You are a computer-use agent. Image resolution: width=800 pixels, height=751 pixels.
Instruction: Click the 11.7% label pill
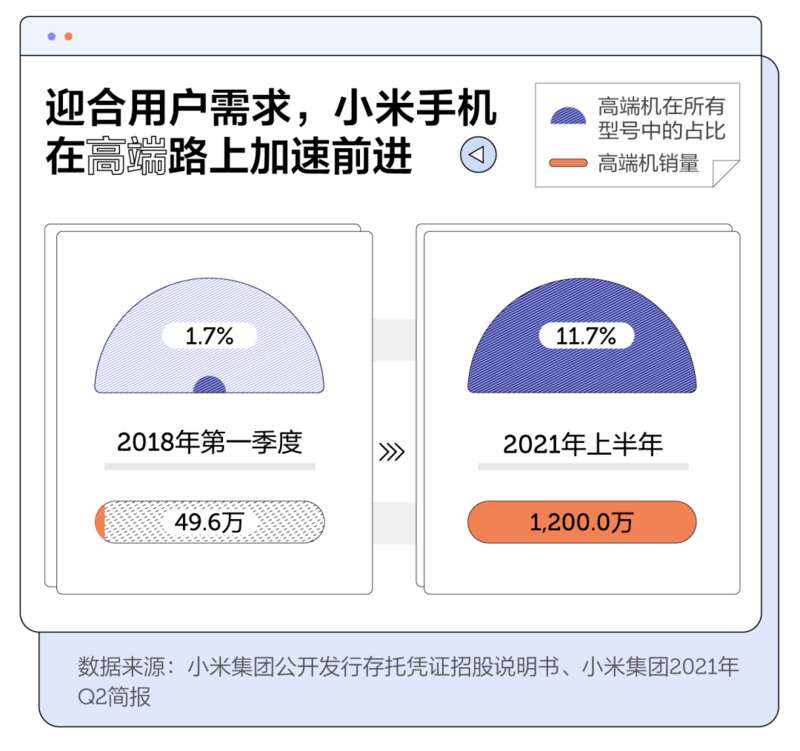click(x=586, y=336)
